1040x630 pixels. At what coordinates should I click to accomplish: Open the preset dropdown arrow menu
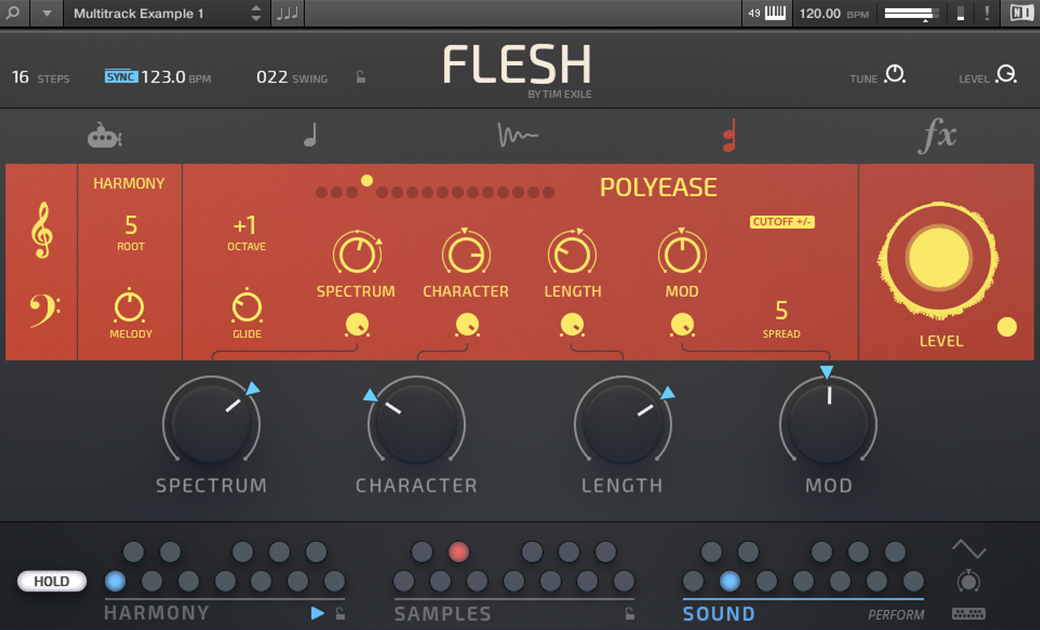pyautogui.click(x=46, y=13)
